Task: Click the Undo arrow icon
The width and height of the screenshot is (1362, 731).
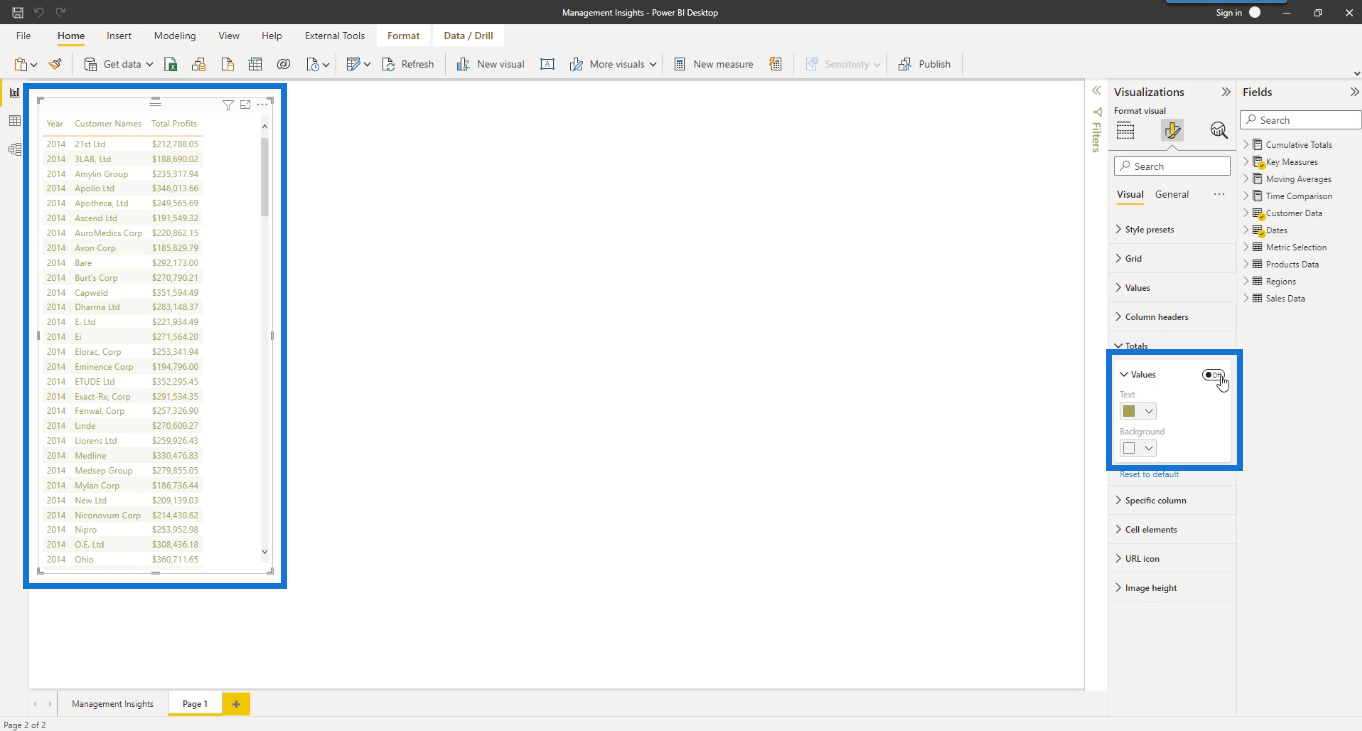Action: coord(39,12)
